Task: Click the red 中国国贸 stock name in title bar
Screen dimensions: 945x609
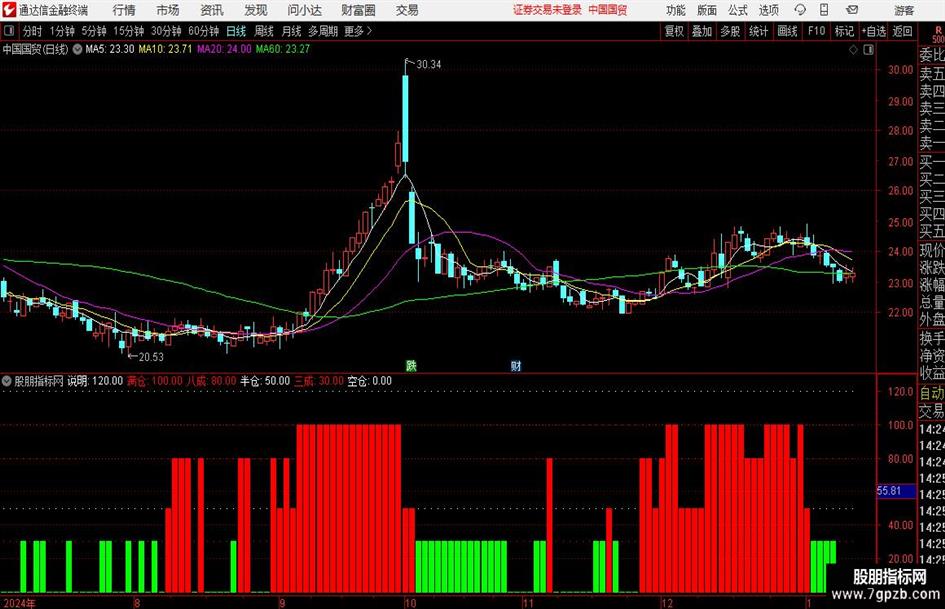Action: click(x=608, y=10)
